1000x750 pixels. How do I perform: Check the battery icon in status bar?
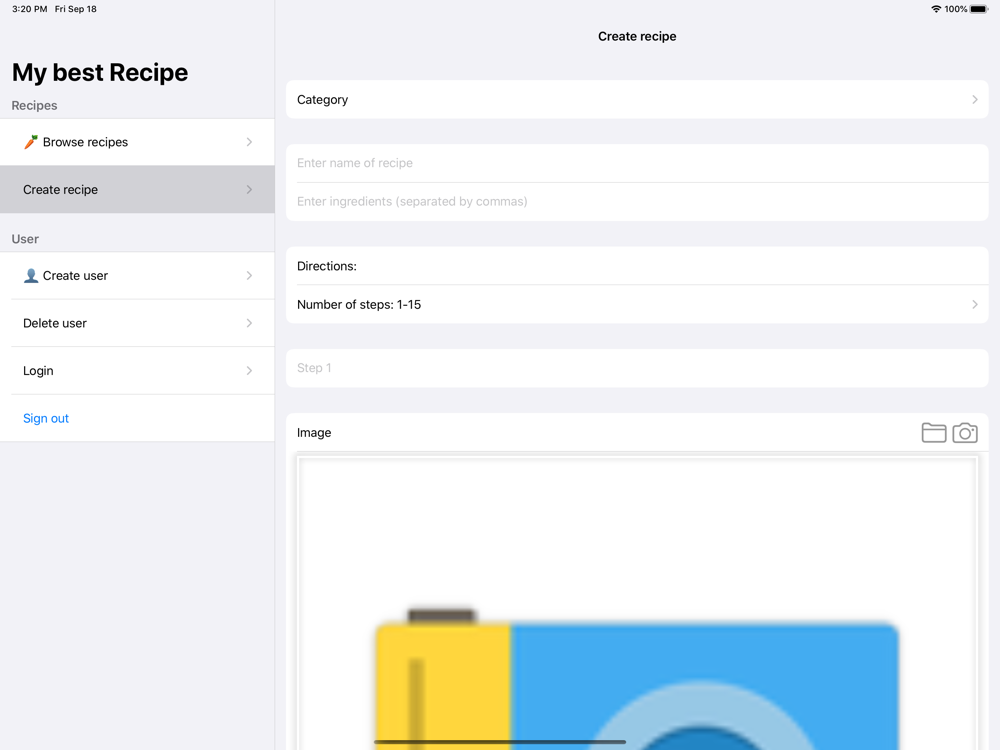point(979,9)
